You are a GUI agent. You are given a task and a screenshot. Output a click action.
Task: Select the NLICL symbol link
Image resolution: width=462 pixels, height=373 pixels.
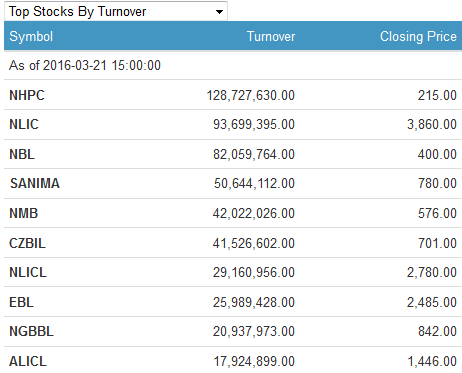[28, 272]
